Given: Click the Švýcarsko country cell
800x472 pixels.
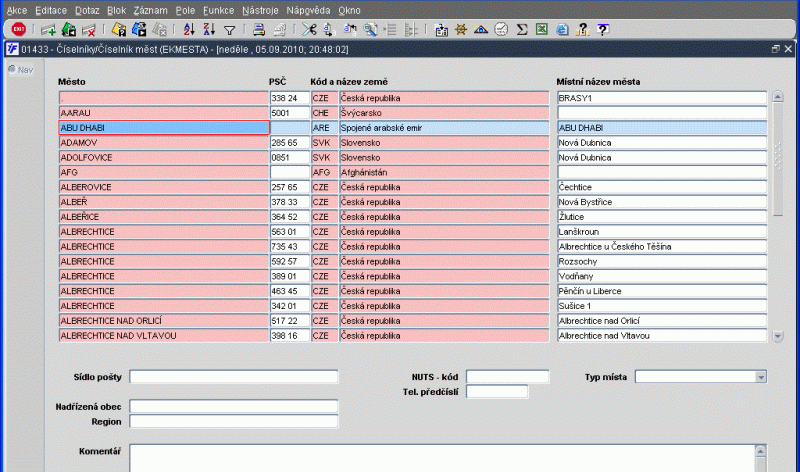Looking at the screenshot, I should click(x=444, y=113).
